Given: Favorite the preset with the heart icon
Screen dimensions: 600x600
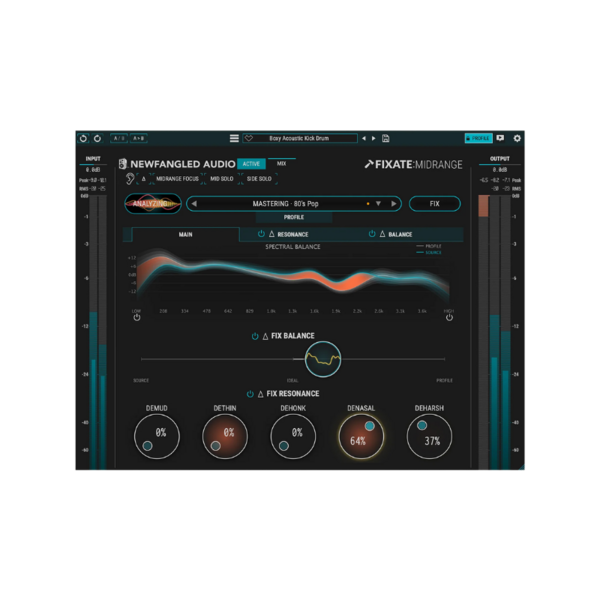Looking at the screenshot, I should click(x=249, y=138).
